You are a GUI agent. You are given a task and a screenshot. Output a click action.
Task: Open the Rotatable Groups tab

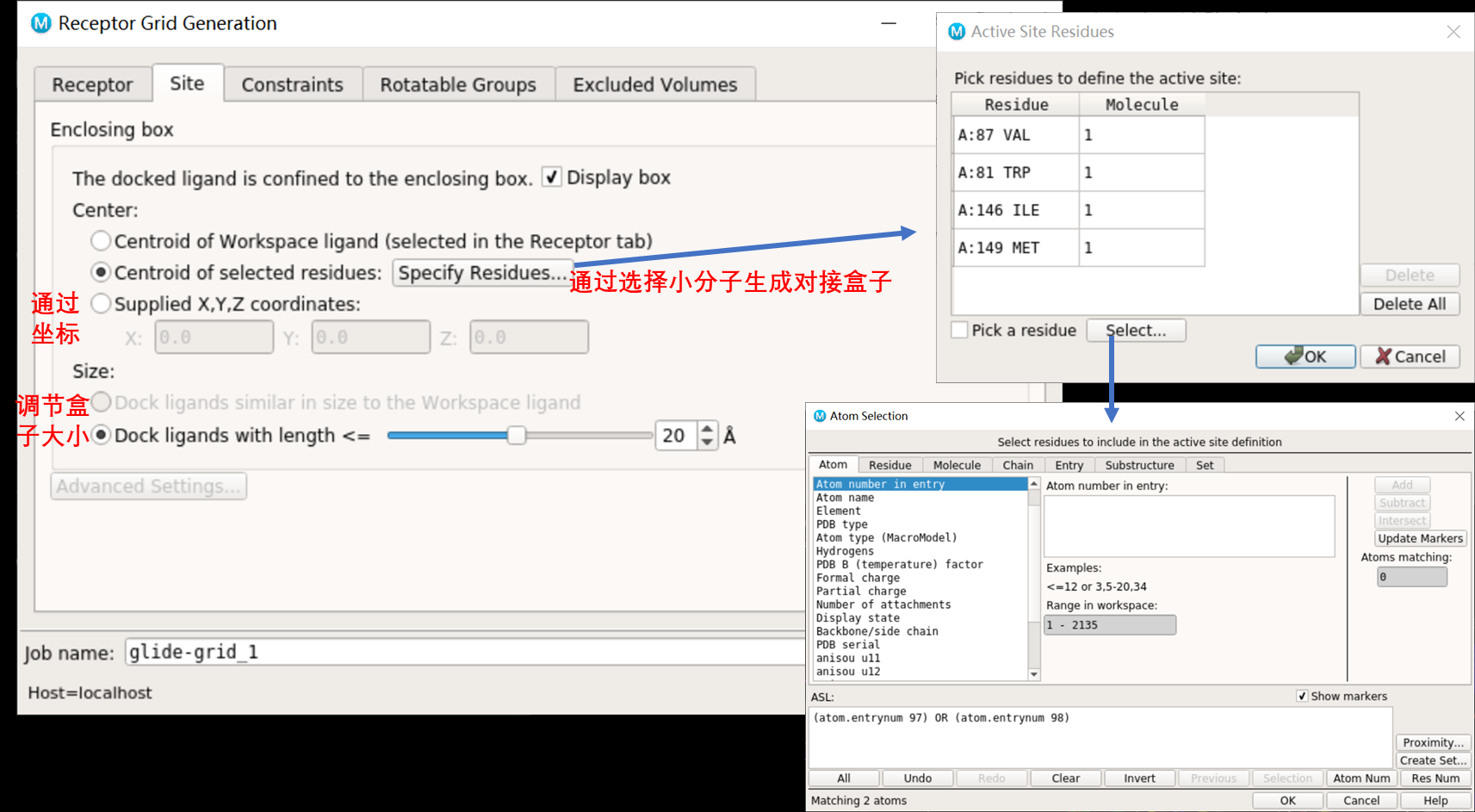click(x=458, y=84)
